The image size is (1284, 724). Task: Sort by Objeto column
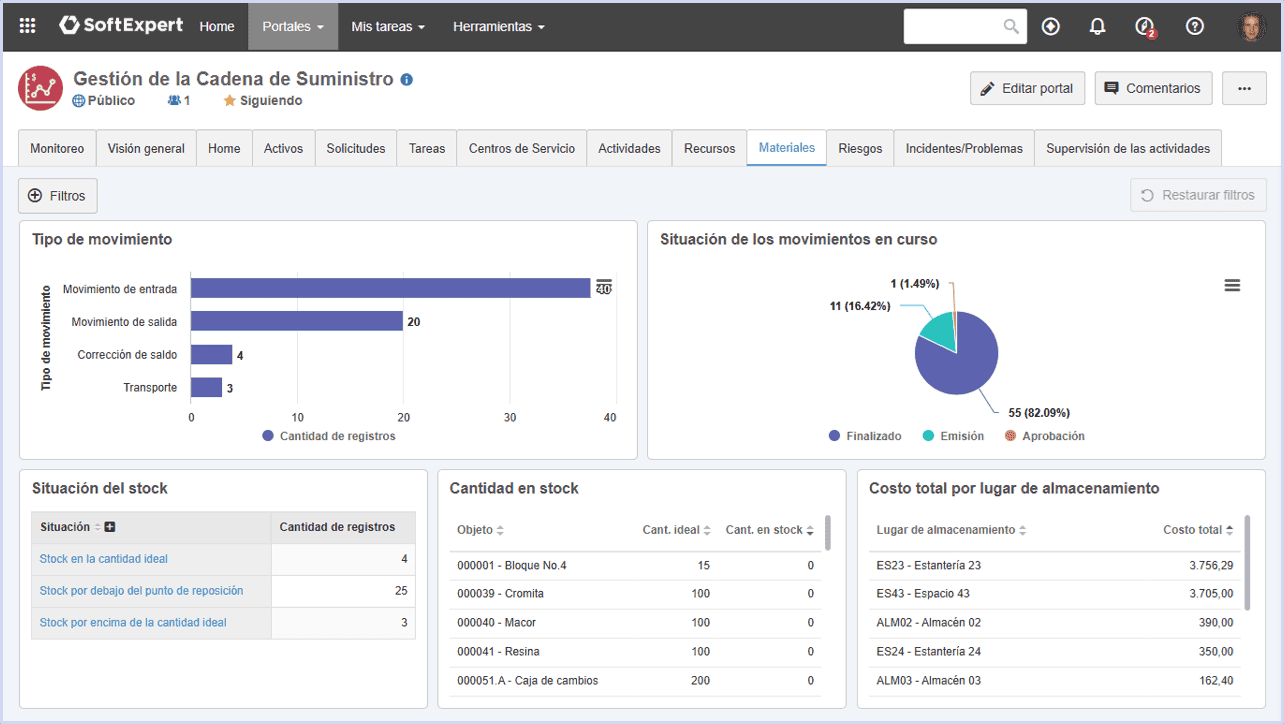500,530
